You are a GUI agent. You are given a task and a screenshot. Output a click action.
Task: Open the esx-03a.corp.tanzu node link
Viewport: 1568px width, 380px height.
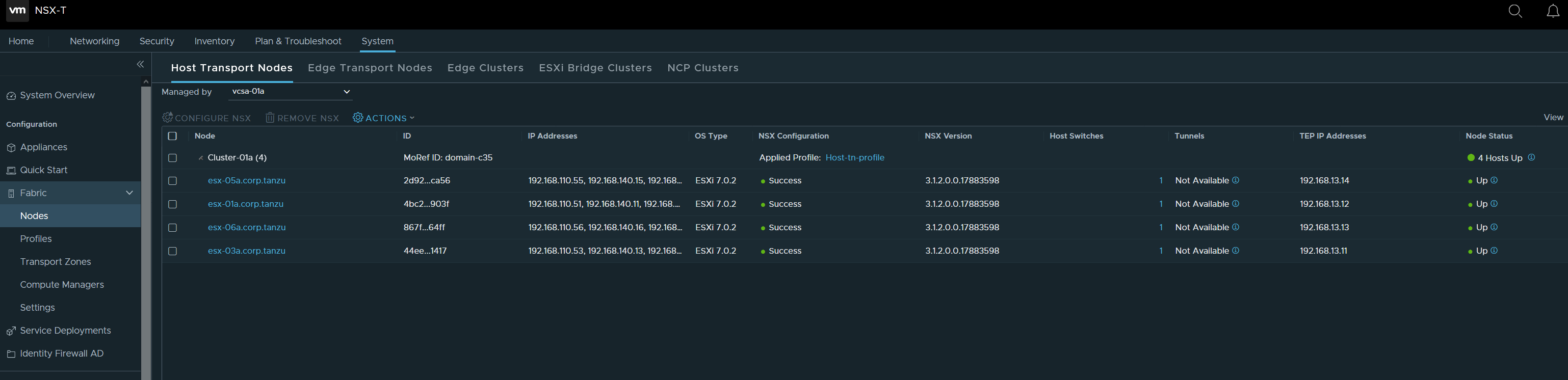coord(247,251)
